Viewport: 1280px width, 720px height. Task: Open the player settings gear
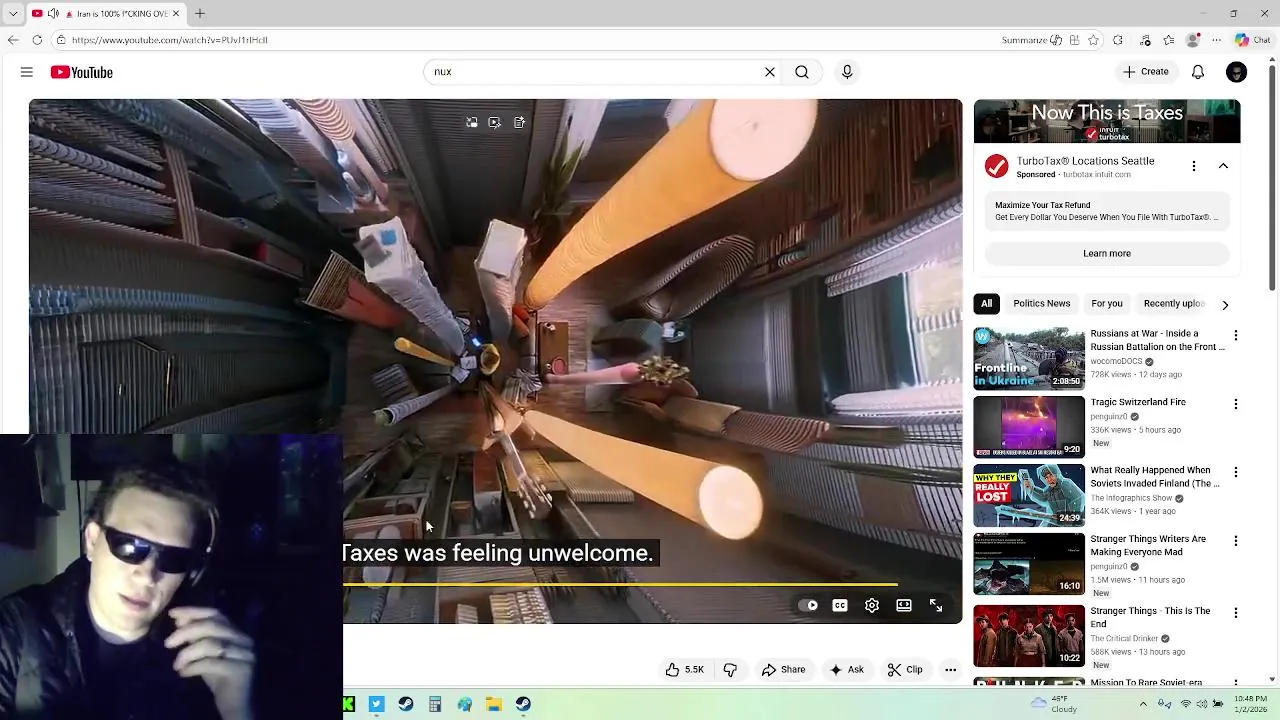click(872, 605)
